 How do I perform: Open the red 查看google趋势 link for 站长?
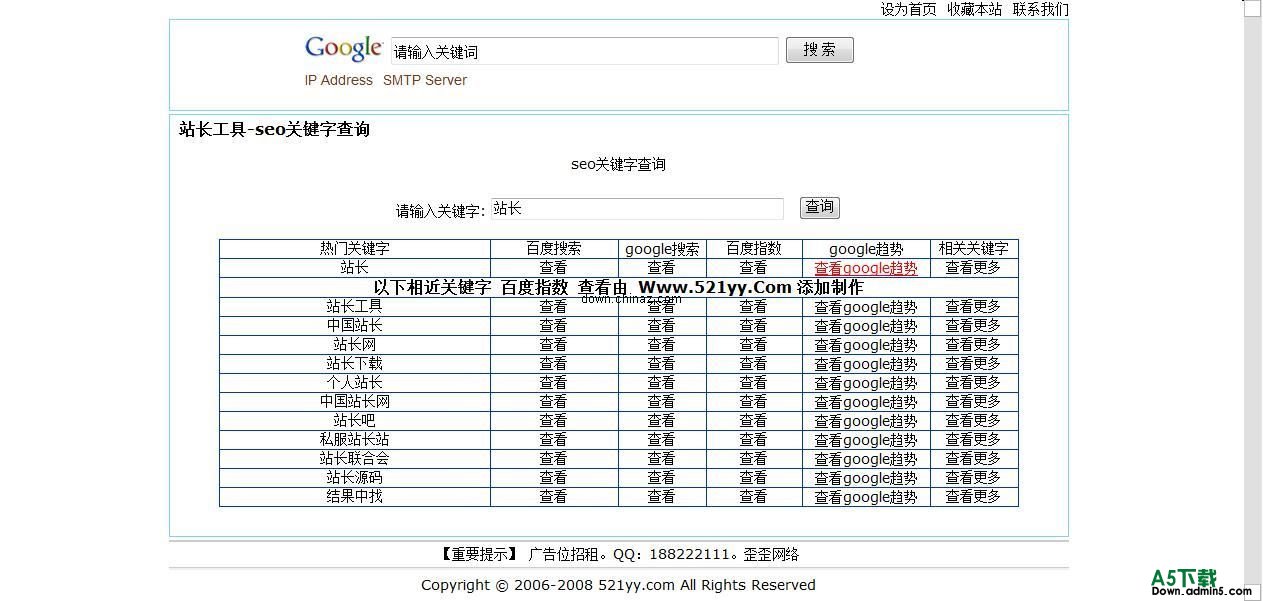click(x=865, y=268)
